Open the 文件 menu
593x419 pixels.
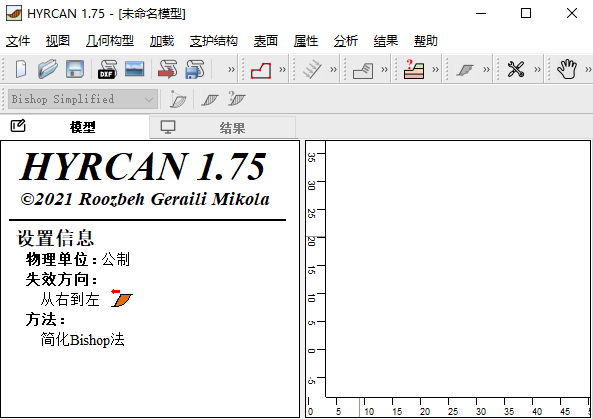click(x=18, y=41)
